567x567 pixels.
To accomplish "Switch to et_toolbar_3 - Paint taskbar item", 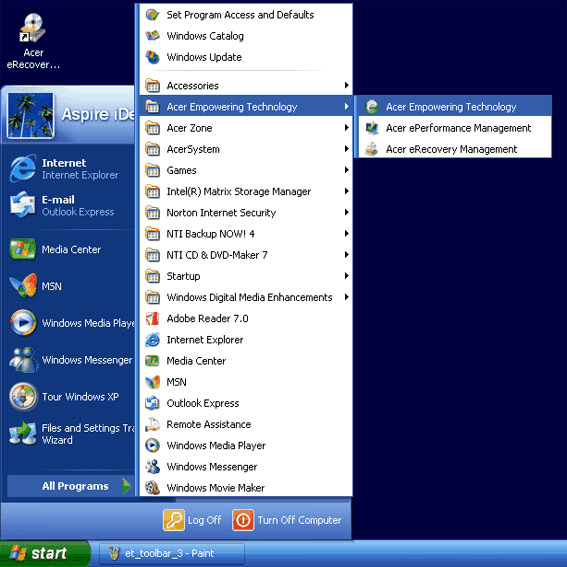I will tap(172, 553).
